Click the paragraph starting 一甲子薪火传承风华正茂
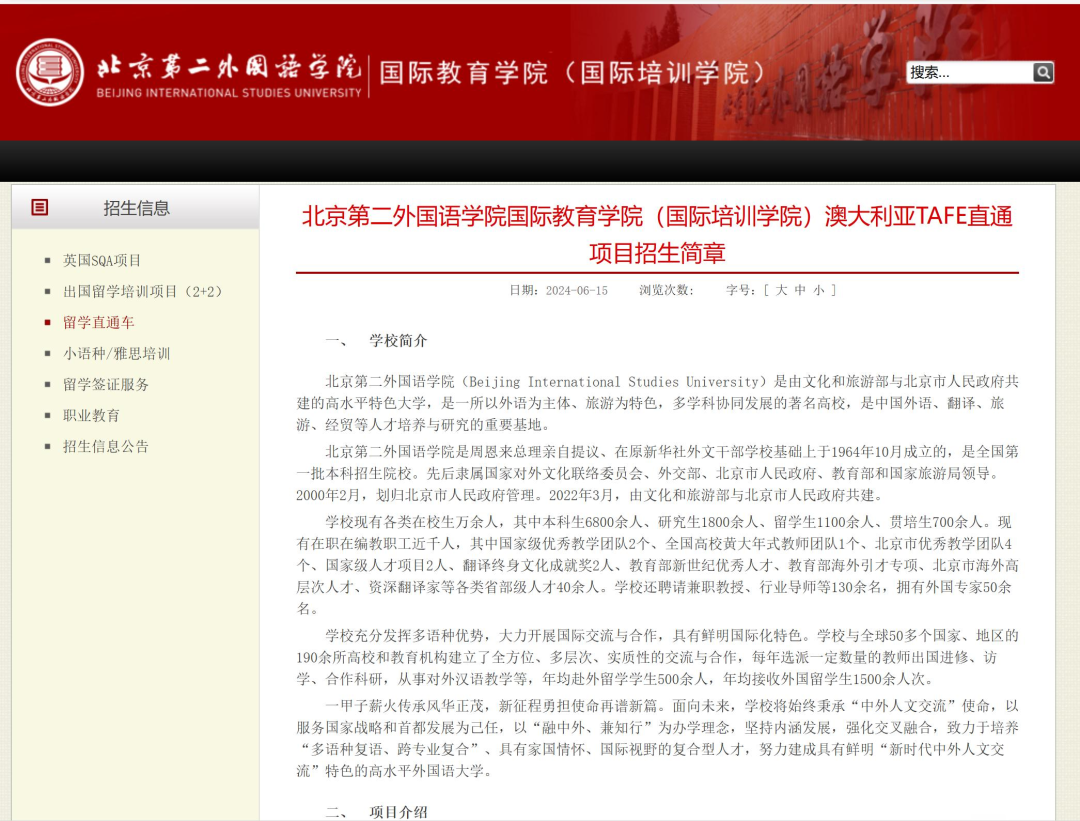This screenshot has height=821, width=1080. (x=657, y=738)
